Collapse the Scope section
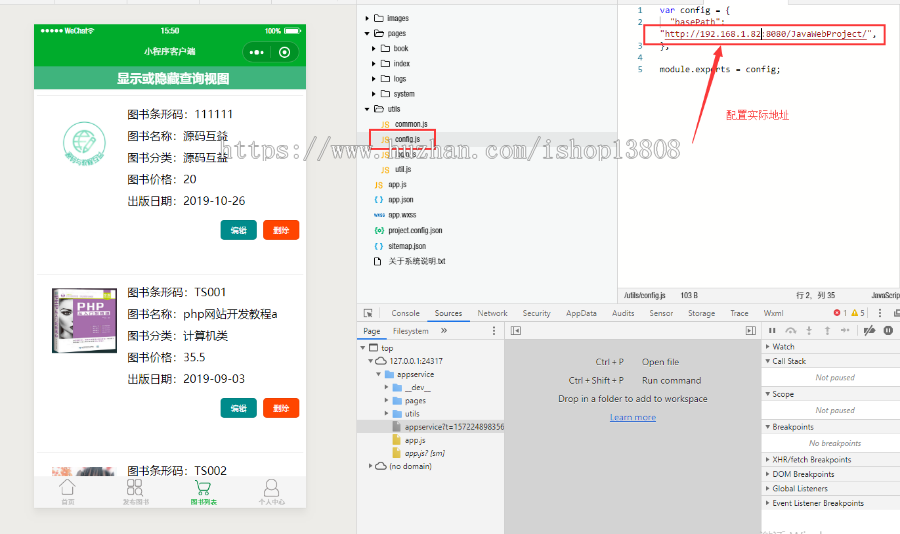 767,394
